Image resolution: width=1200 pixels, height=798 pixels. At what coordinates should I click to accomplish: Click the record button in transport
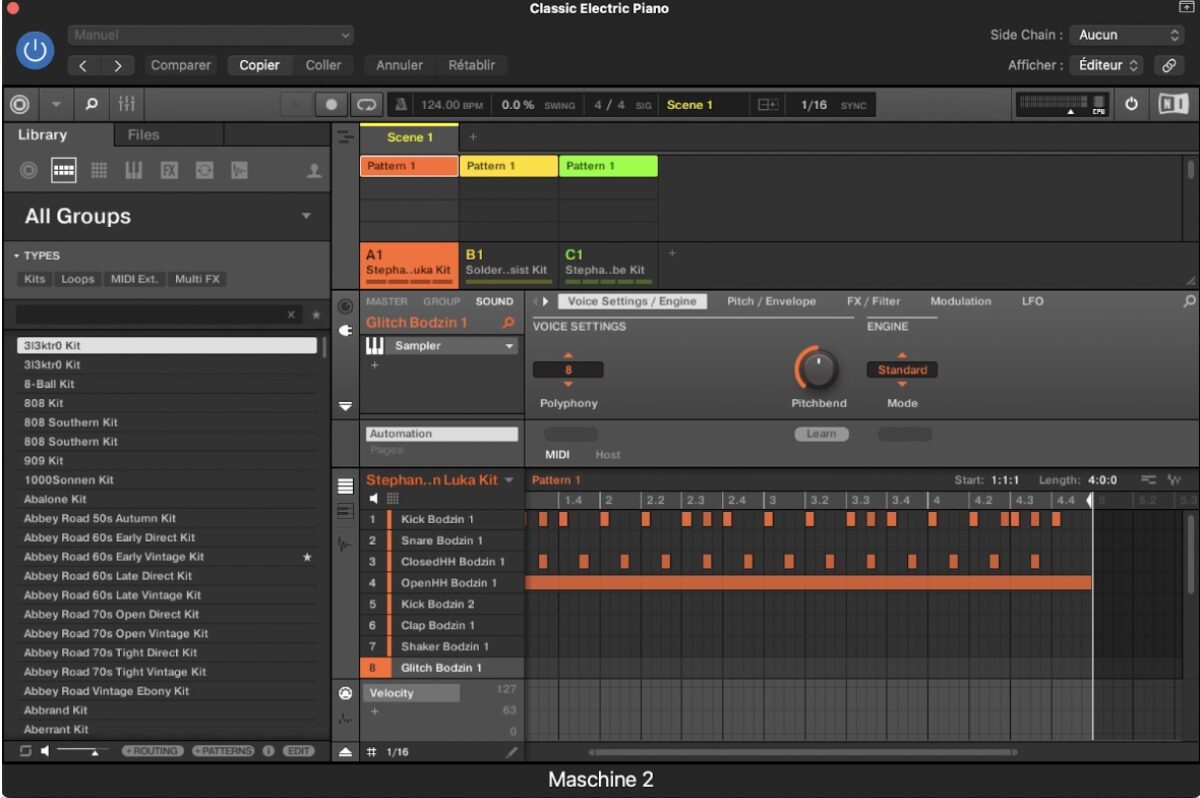point(330,105)
